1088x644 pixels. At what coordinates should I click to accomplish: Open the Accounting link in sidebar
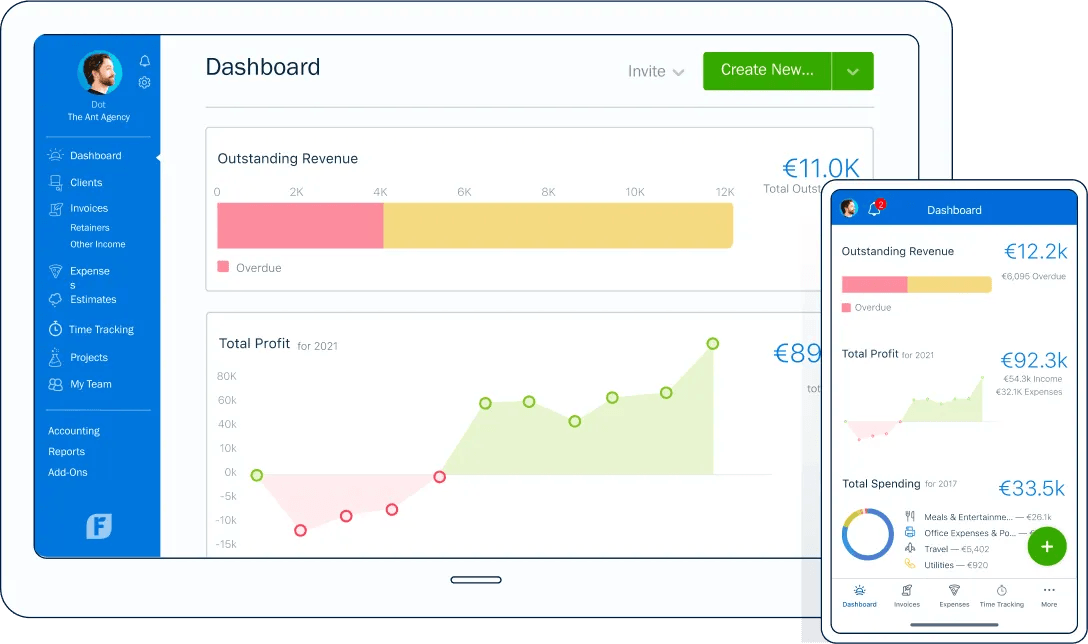(x=74, y=431)
